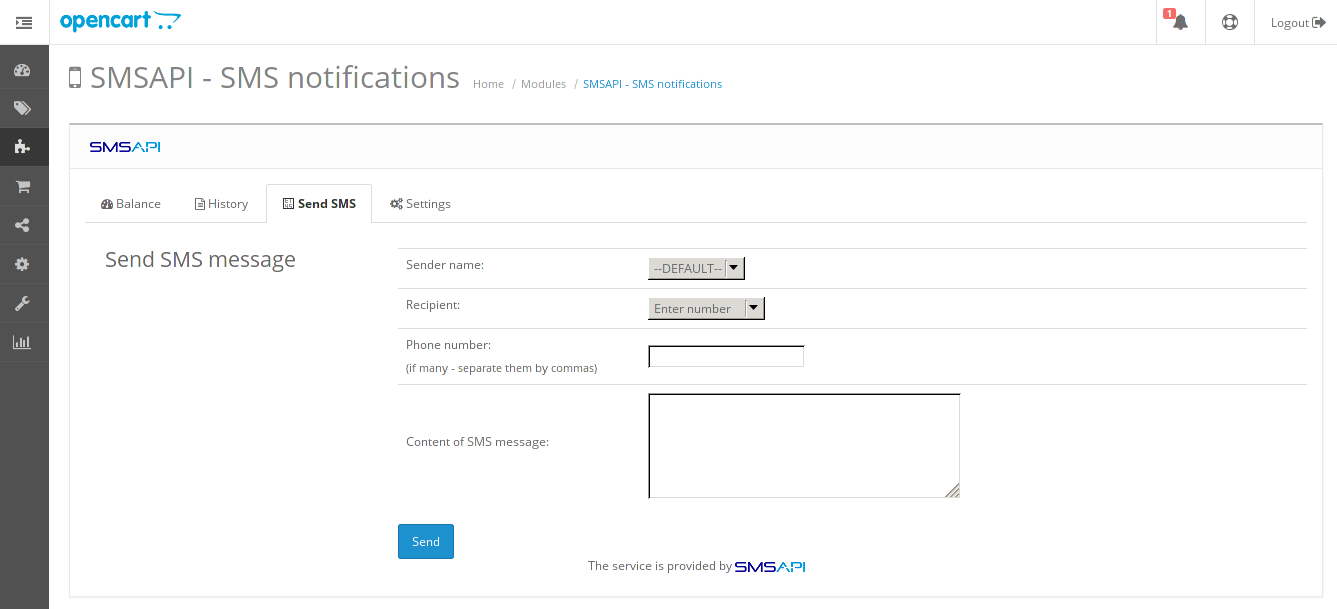1337x609 pixels.
Task: Focus the Phone number input field
Action: (726, 356)
